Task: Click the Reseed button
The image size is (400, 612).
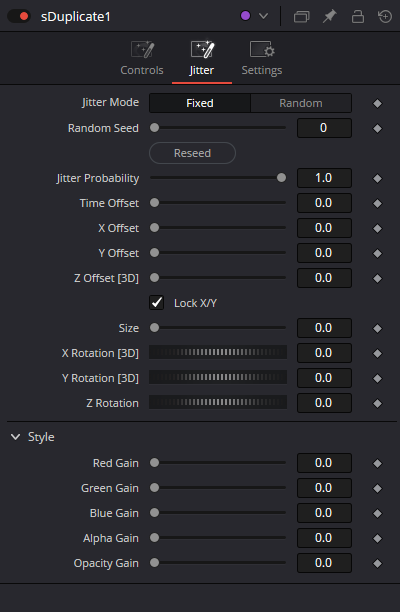Action: tap(192, 153)
